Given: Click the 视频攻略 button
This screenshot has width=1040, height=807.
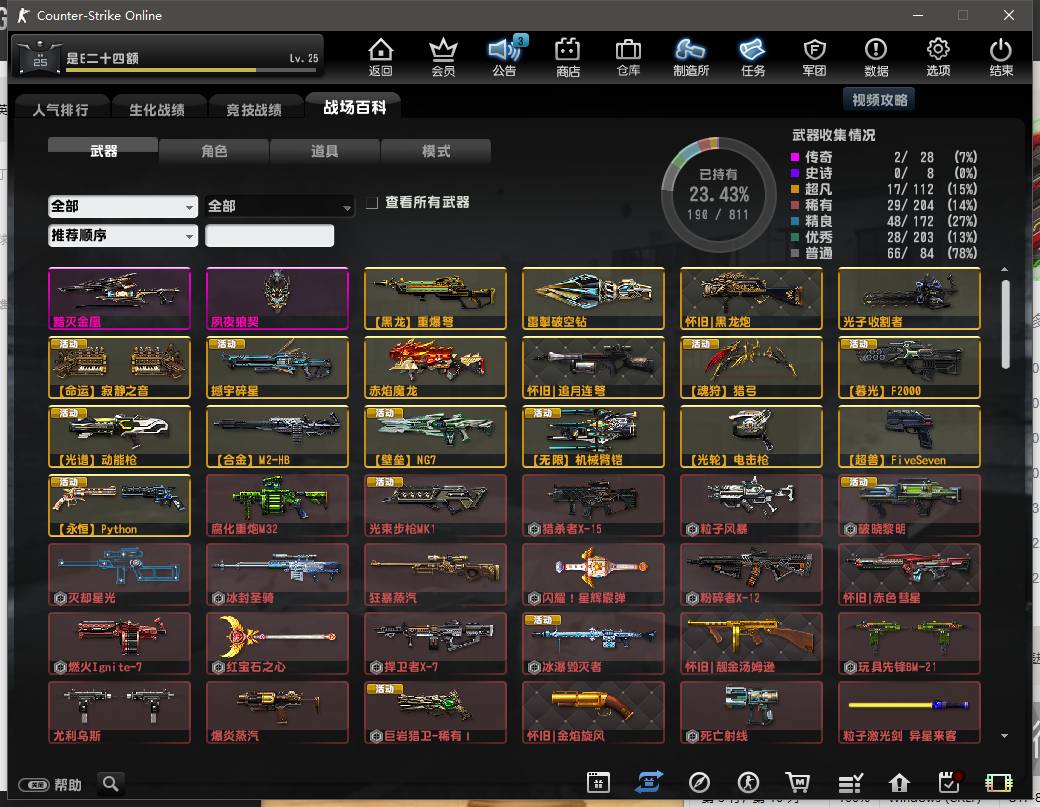Looking at the screenshot, I should [879, 99].
